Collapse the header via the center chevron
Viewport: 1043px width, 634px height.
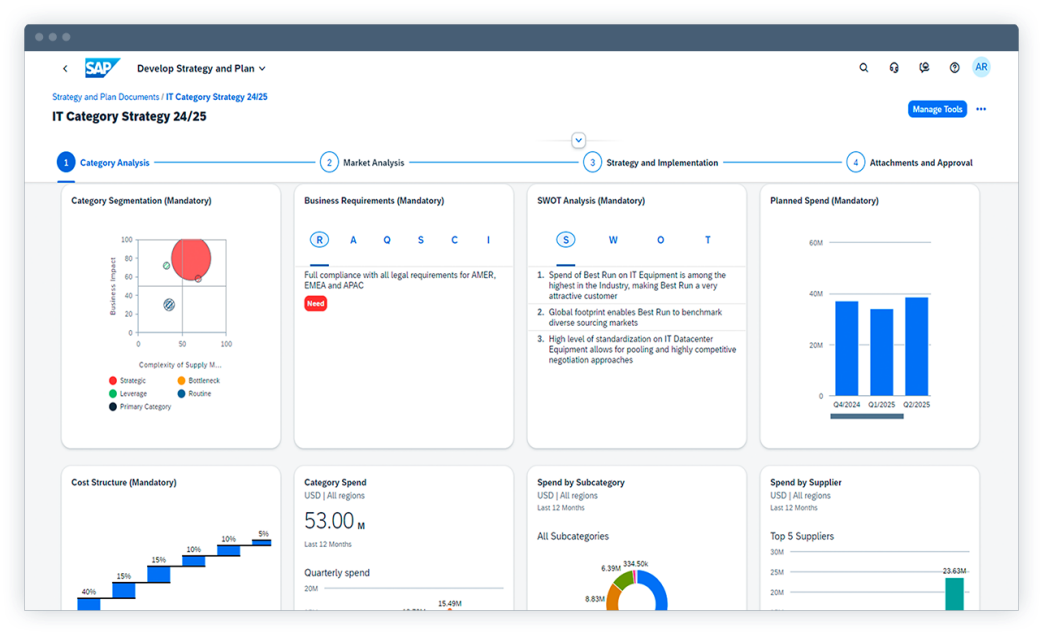[x=578, y=140]
